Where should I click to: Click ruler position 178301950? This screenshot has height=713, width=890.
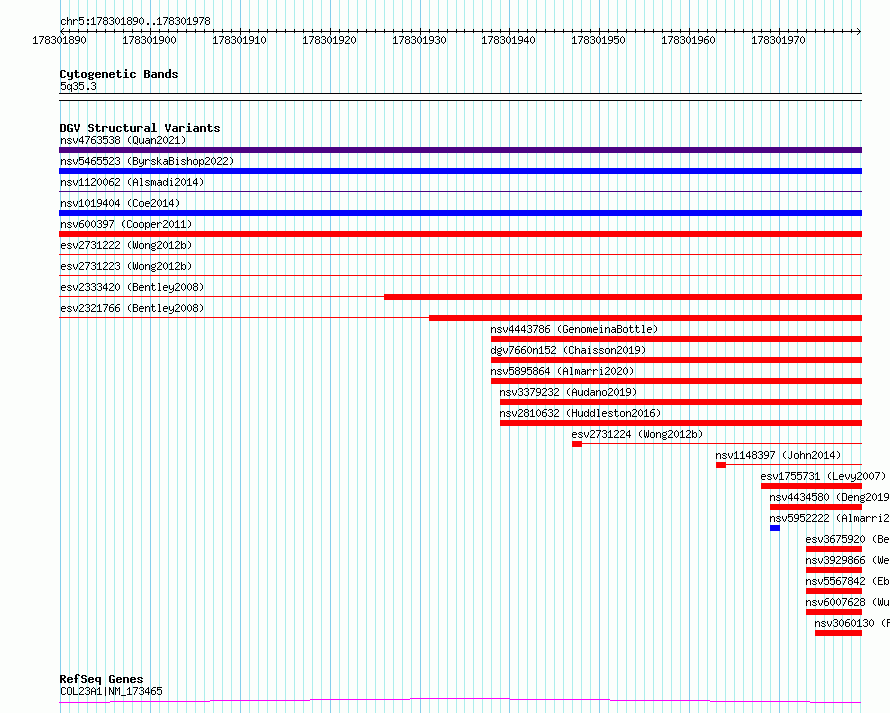(x=598, y=40)
